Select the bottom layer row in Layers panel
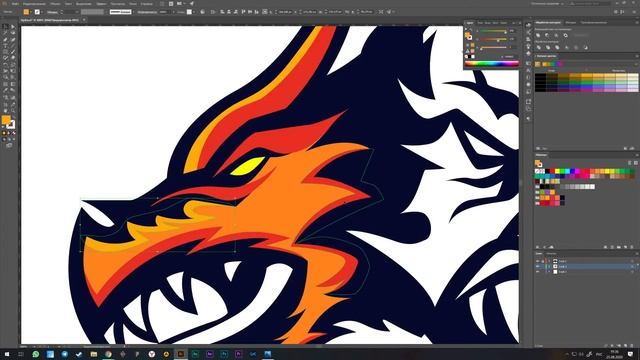640x360 pixels. click(586, 271)
